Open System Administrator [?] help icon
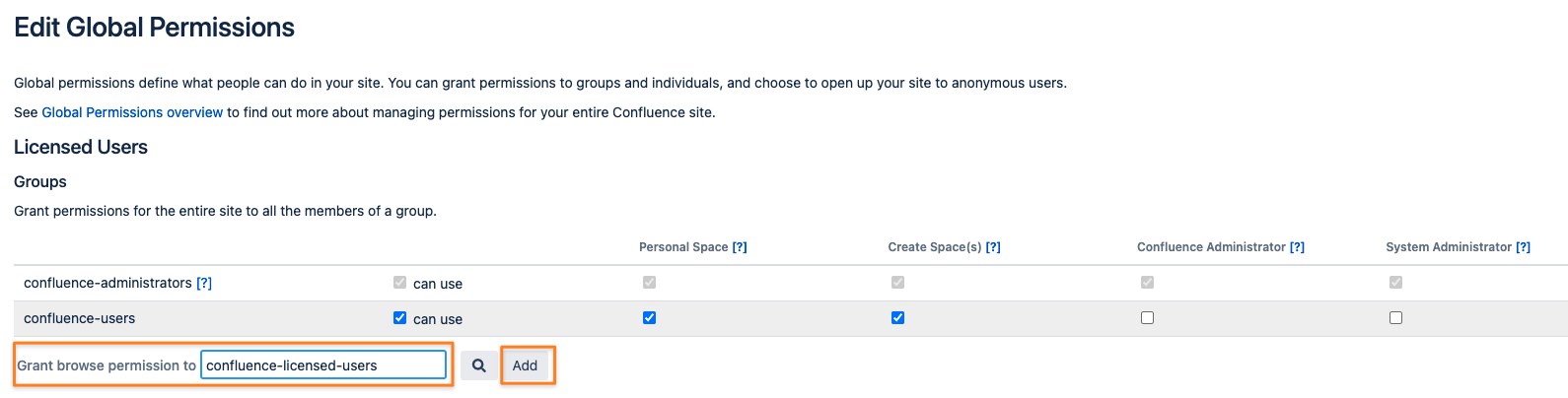1568x398 pixels. (1523, 247)
